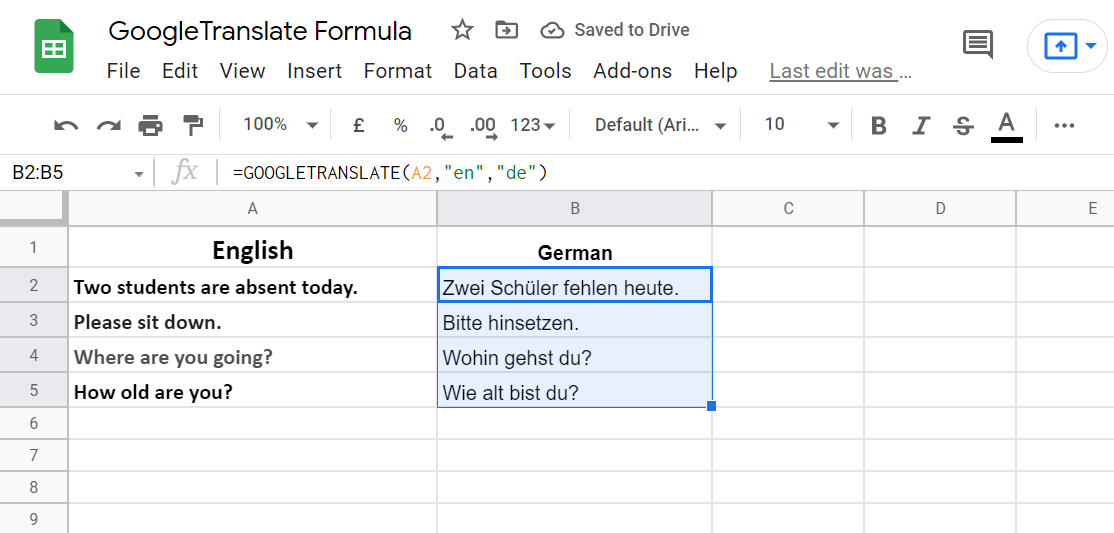Click the undo arrow icon
The image size is (1114, 533).
66,126
